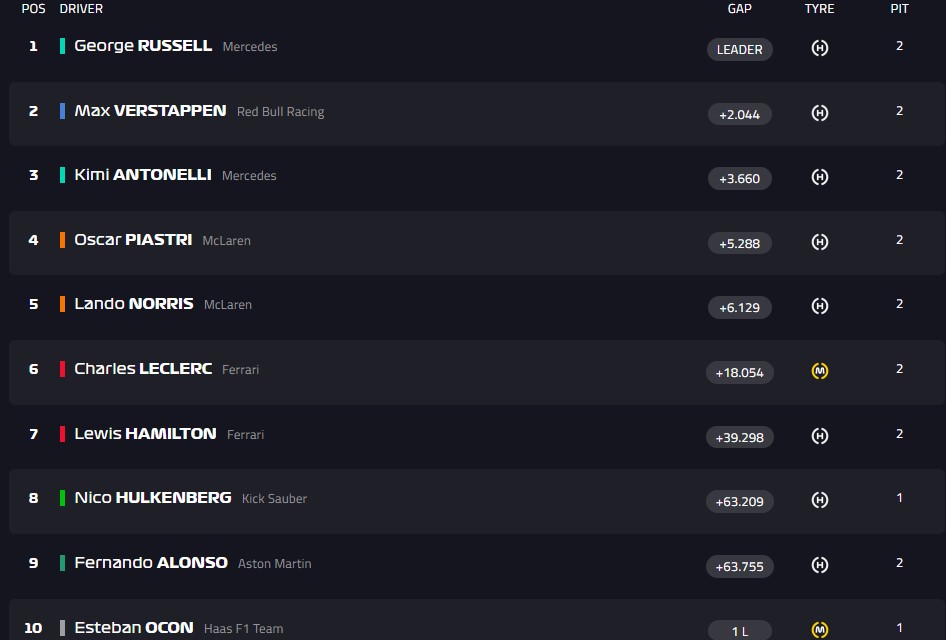This screenshot has height=640, width=946.
Task: Click Oscar Piastri's hard tyre icon
Action: [x=819, y=242]
